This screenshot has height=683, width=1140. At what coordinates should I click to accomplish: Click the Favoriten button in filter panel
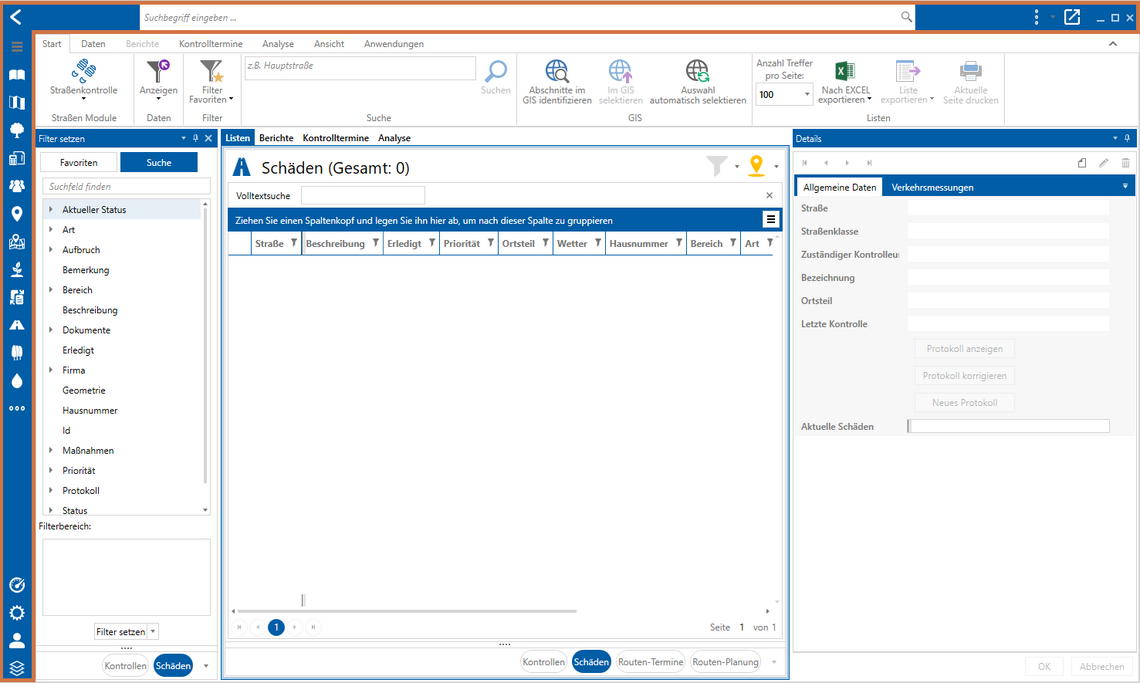coord(79,162)
